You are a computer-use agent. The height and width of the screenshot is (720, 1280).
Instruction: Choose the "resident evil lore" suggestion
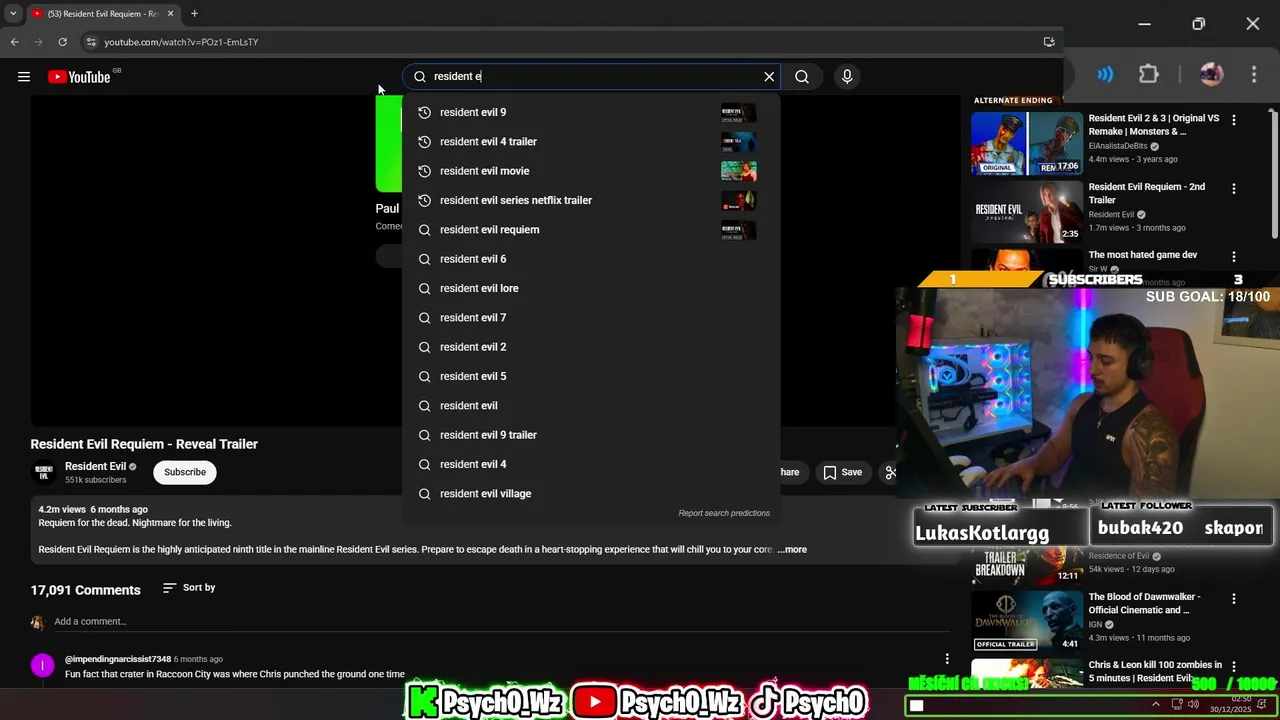pyautogui.click(x=590, y=288)
